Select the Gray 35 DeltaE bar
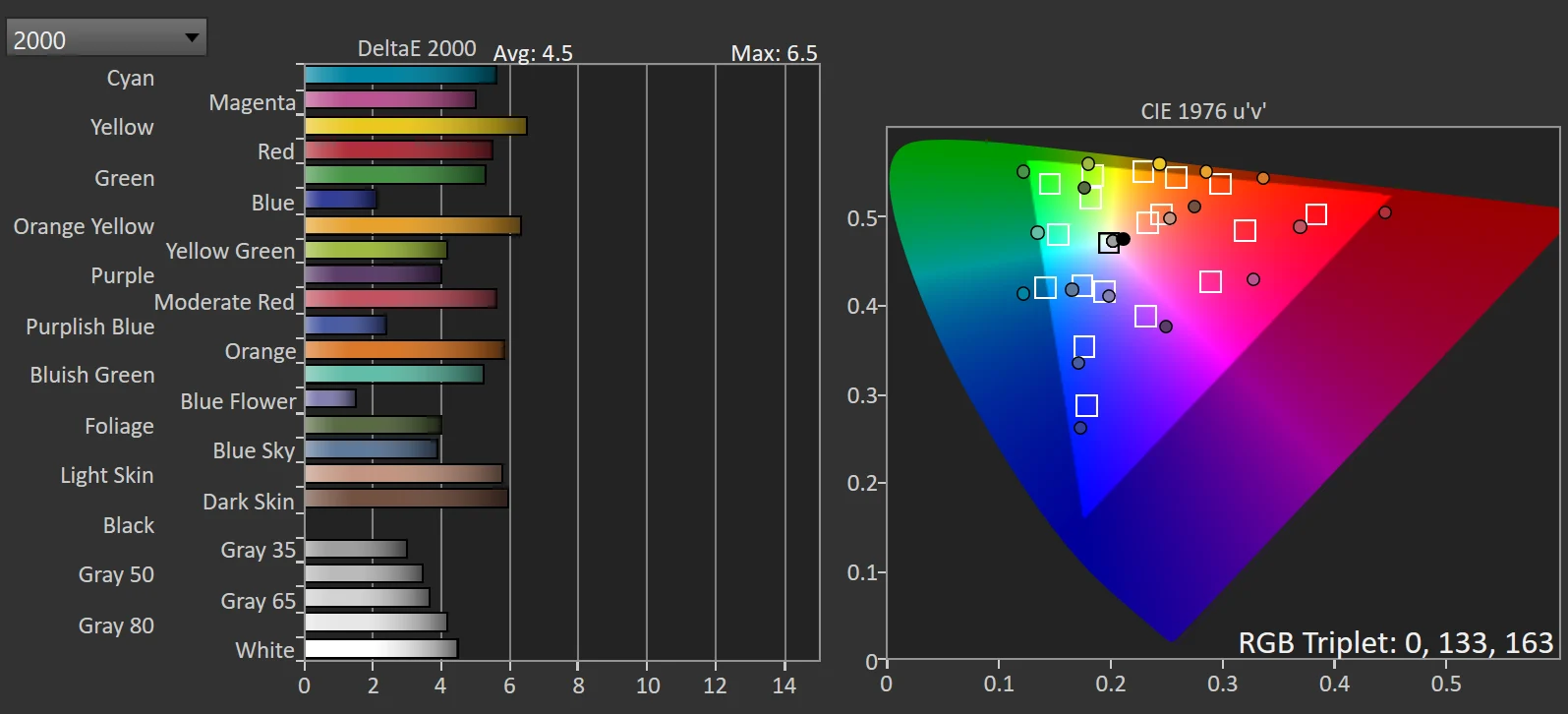Image resolution: width=1568 pixels, height=714 pixels. click(356, 549)
